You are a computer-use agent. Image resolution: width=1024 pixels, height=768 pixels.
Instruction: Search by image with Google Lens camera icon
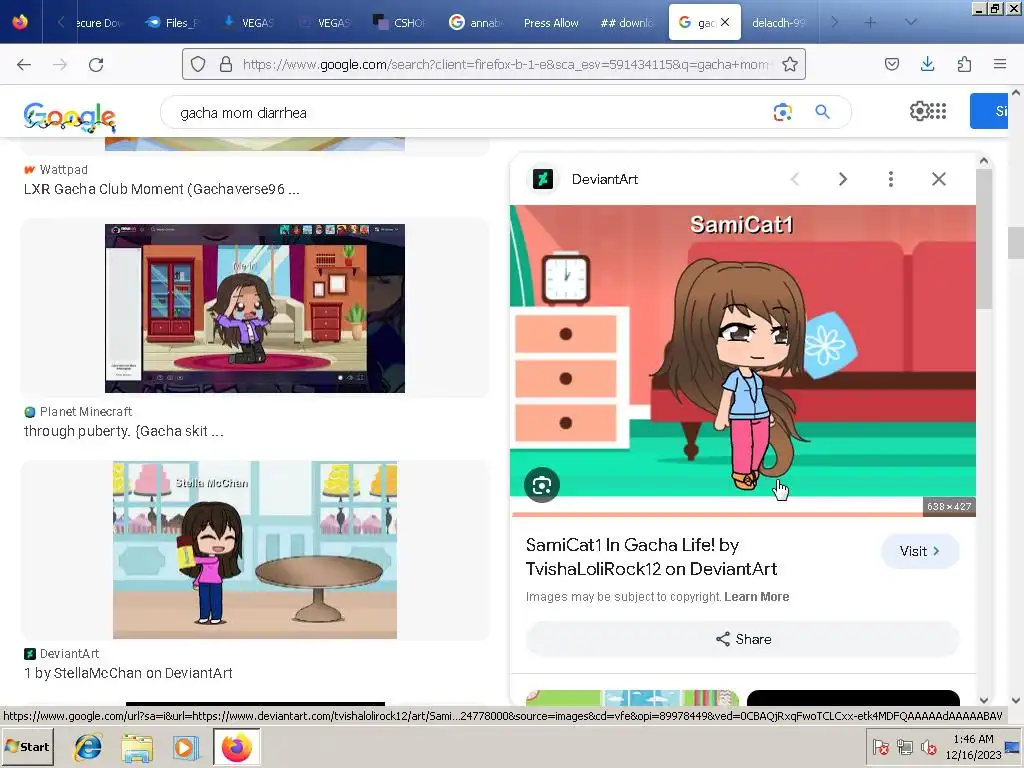click(x=782, y=112)
